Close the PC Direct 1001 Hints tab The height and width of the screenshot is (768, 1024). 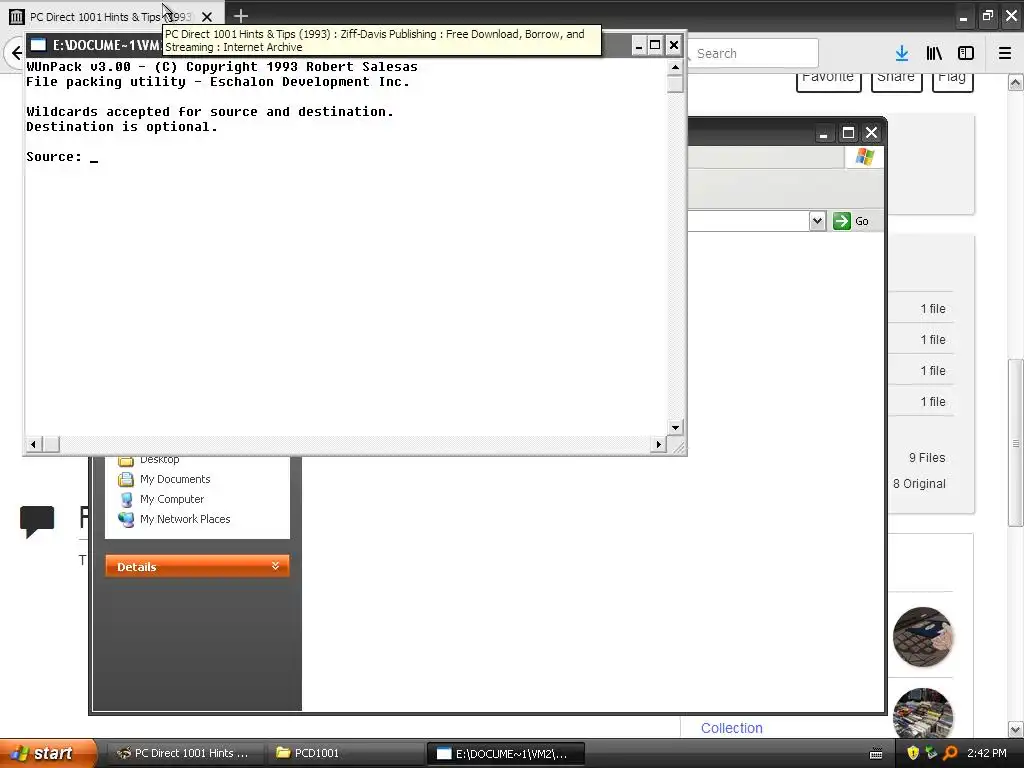tap(206, 16)
